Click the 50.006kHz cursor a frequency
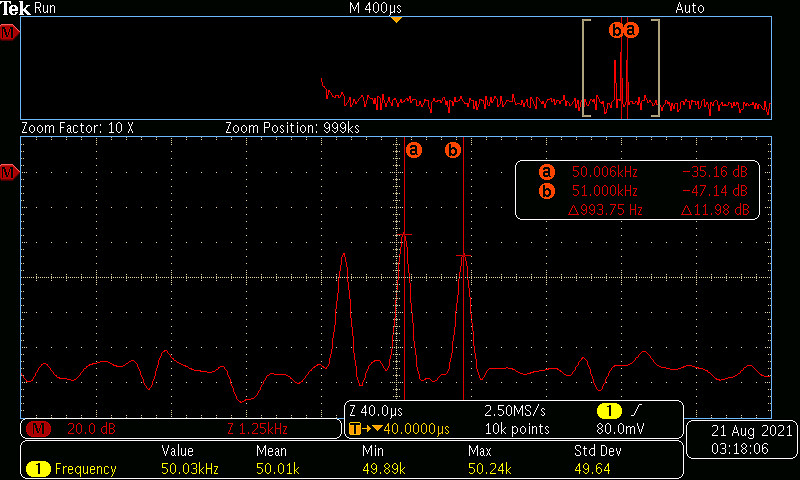The height and width of the screenshot is (480, 800). 605,172
